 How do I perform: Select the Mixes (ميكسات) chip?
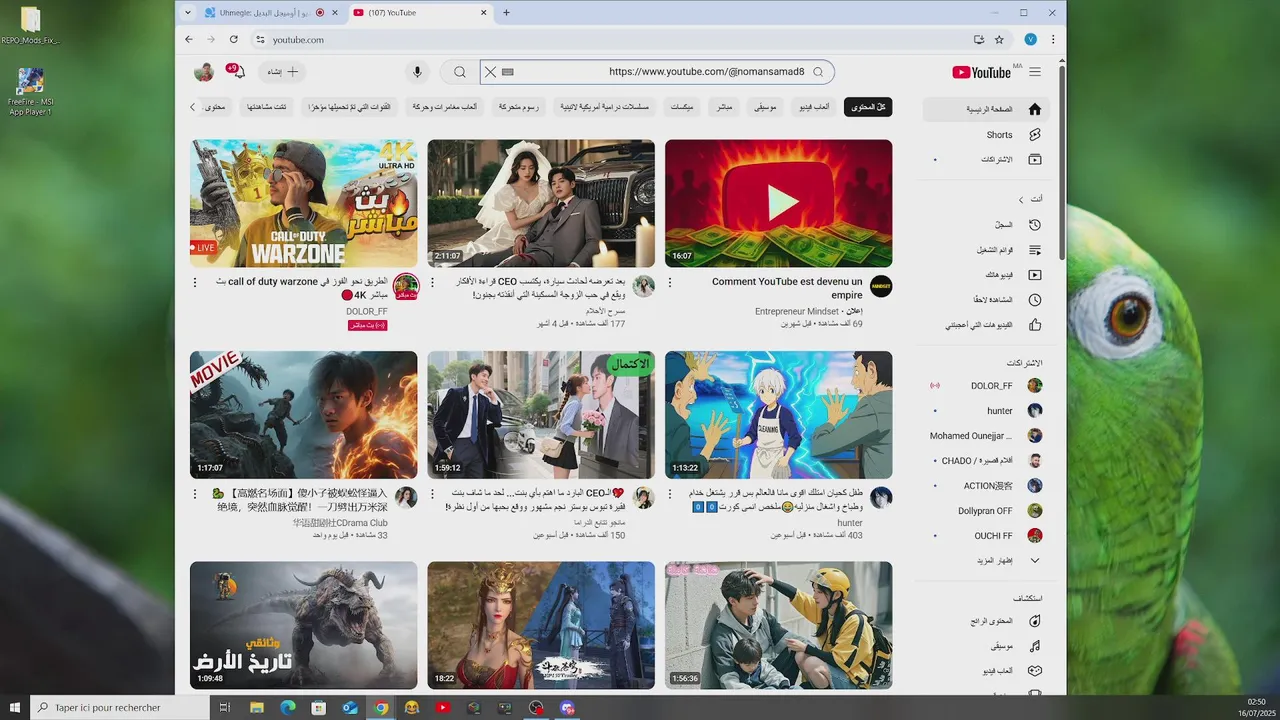click(x=682, y=106)
